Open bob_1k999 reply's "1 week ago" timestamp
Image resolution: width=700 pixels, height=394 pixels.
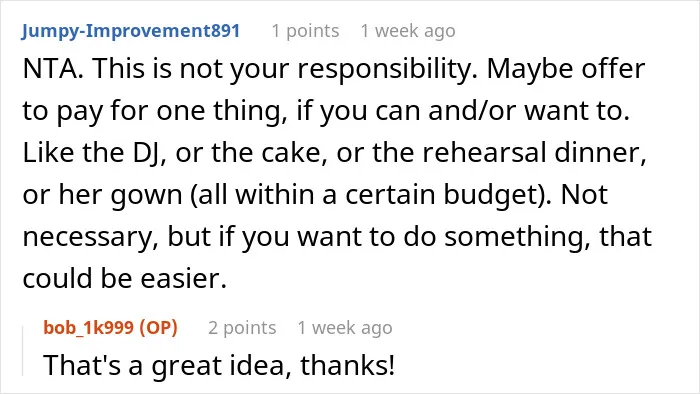(345, 328)
